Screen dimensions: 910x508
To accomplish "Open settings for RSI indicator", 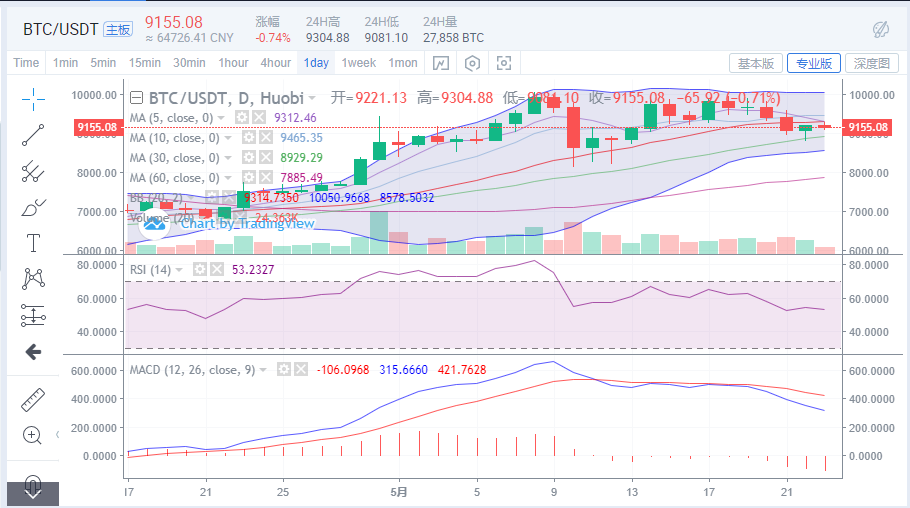I will pos(200,269).
